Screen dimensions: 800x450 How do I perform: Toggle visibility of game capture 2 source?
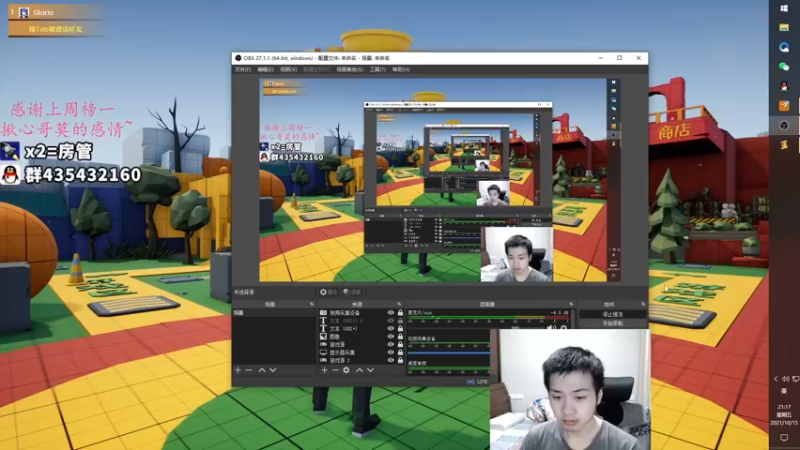click(x=391, y=360)
